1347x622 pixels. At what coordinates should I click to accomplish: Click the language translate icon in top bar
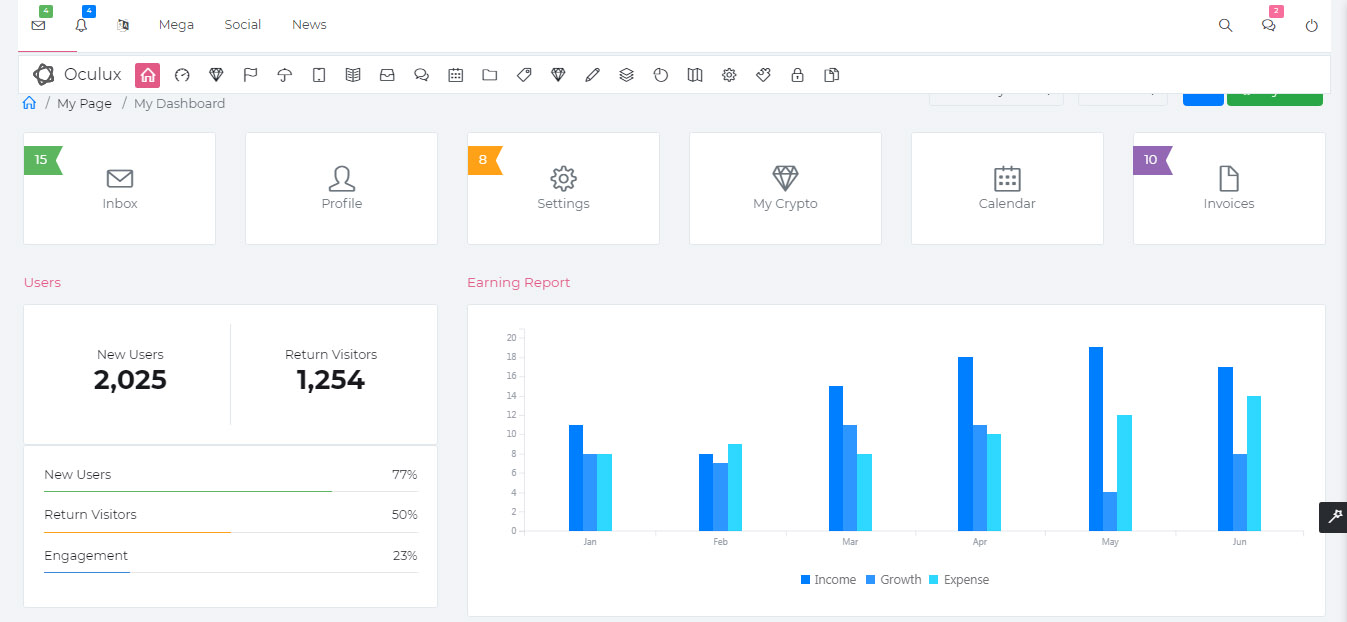click(123, 25)
